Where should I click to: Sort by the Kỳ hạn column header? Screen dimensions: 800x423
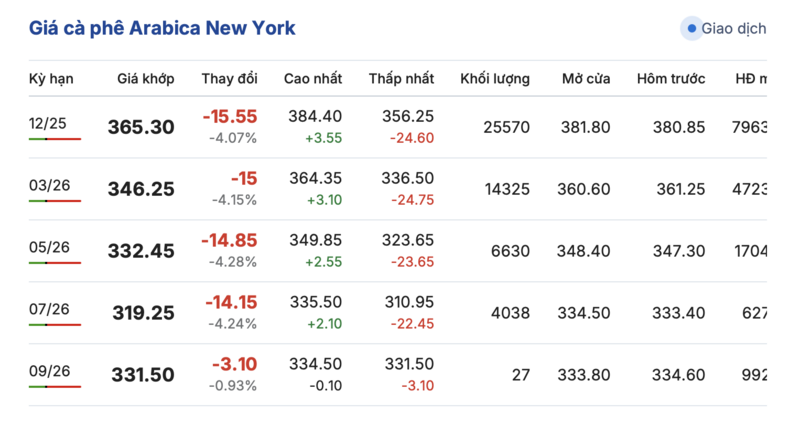[51, 79]
